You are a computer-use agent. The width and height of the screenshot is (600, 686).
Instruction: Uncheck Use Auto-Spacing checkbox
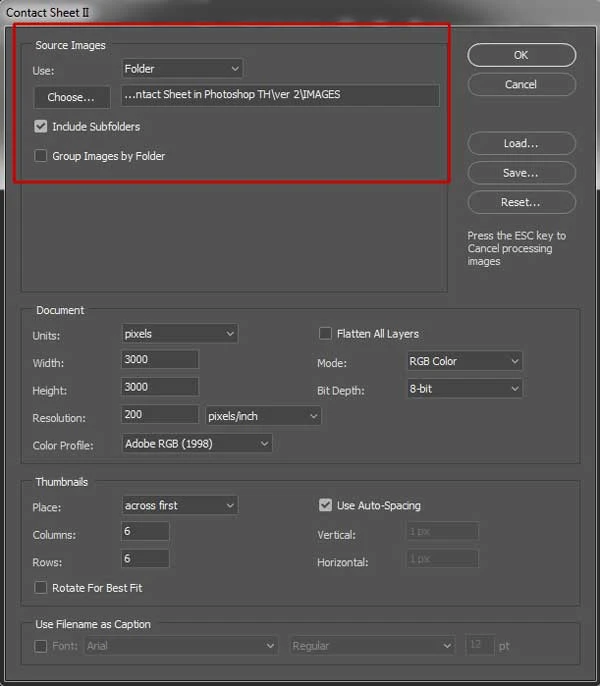(325, 505)
